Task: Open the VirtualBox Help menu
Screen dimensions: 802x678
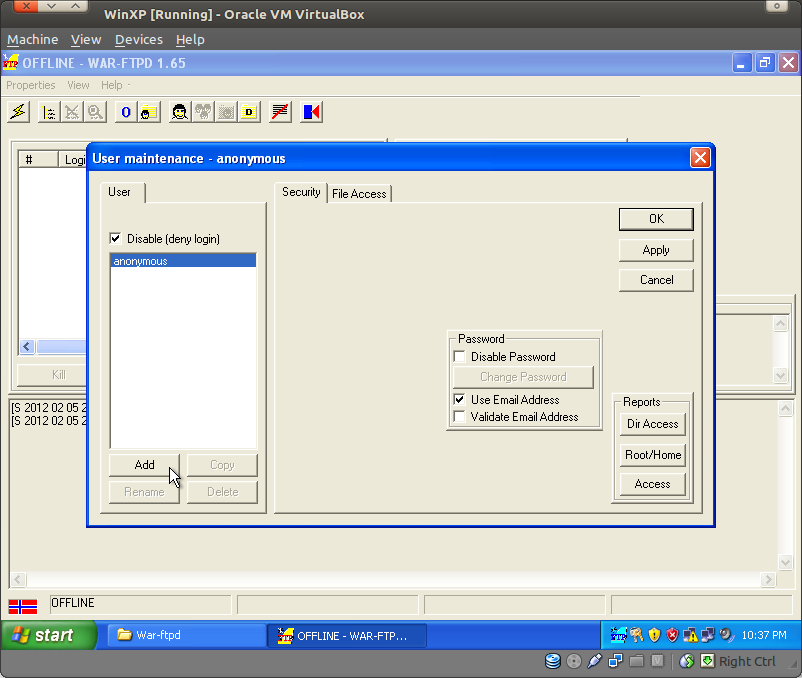Action: [x=190, y=39]
